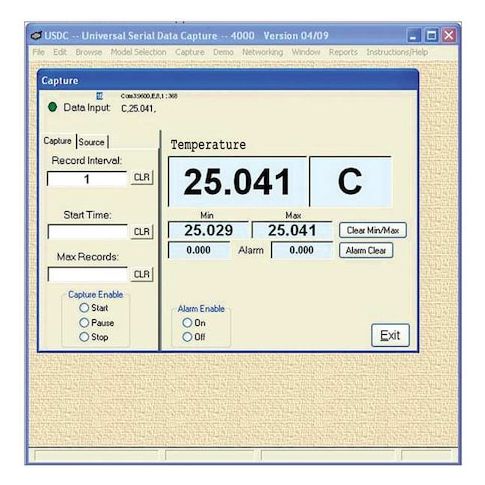Select the Start capture radio button
Viewport: 485px width, 485px height.
[x=84, y=308]
